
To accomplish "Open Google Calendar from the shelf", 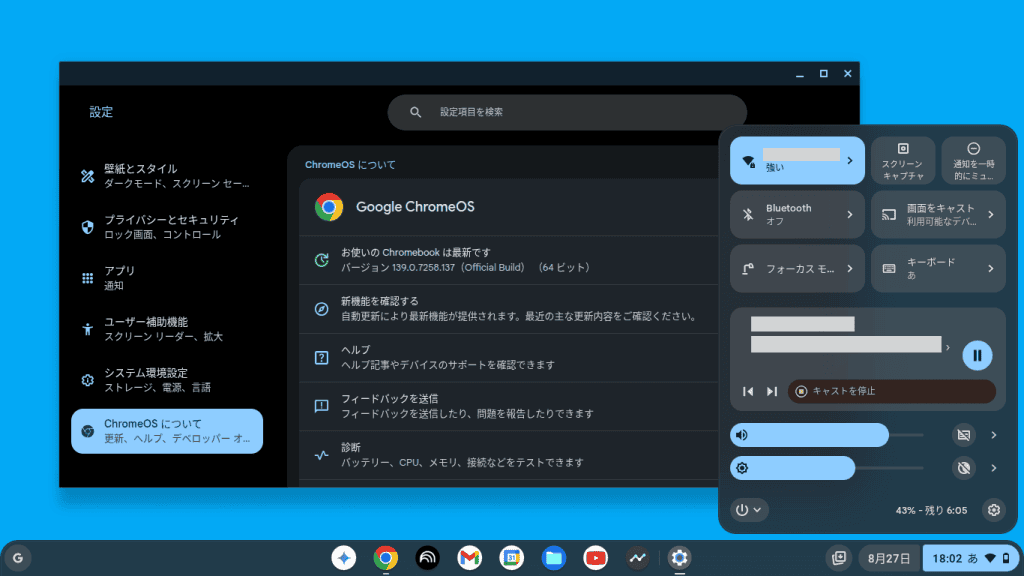I will 512,558.
